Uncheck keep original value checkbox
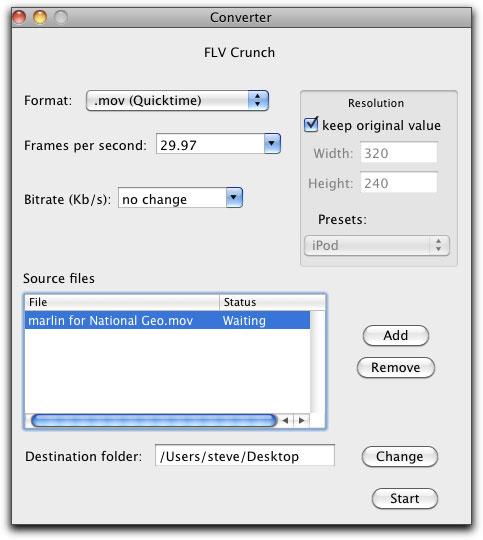The width and height of the screenshot is (483, 540). pos(311,124)
